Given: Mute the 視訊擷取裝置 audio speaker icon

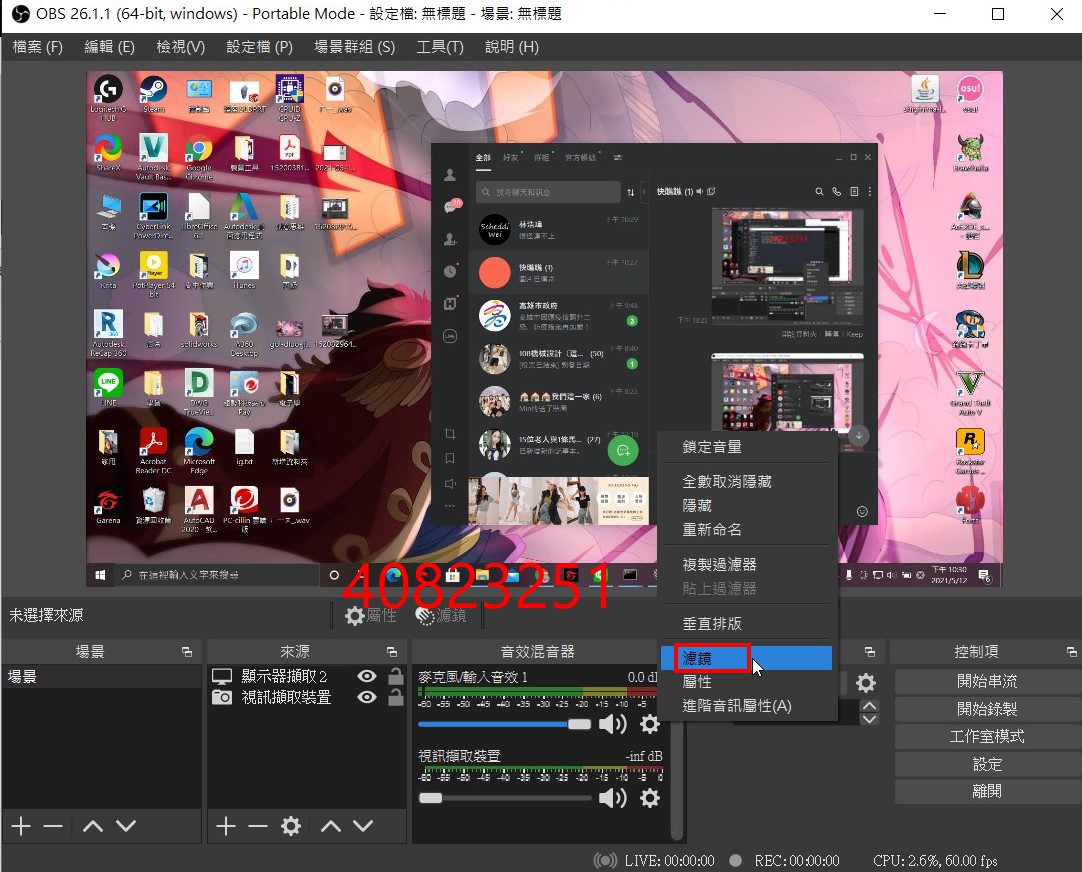Looking at the screenshot, I should (x=612, y=798).
